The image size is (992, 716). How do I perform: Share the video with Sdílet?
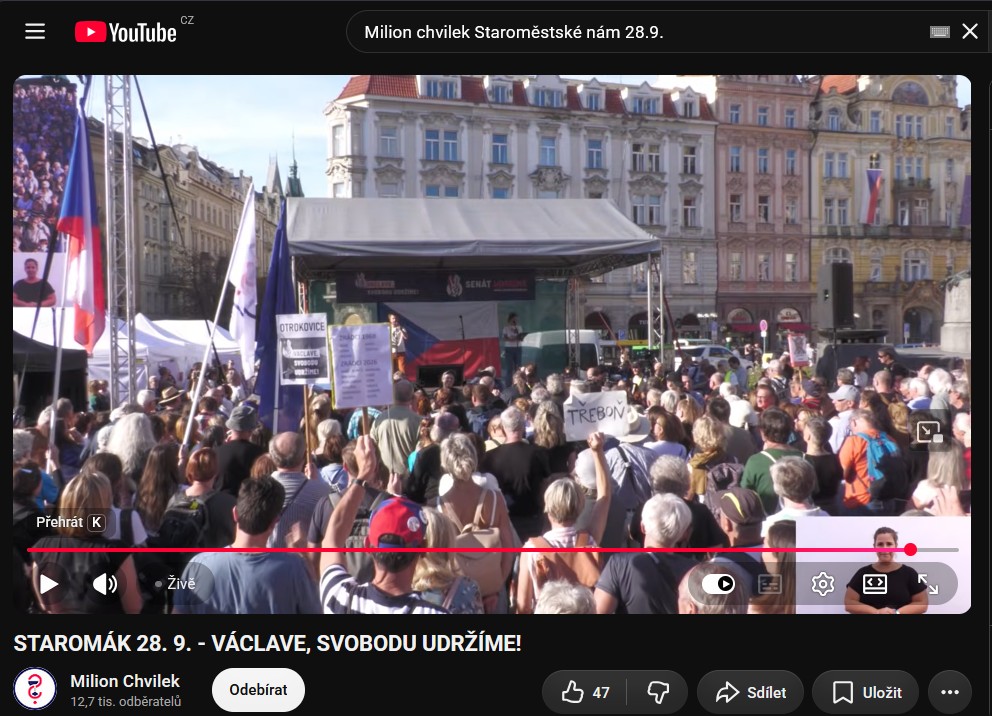coord(750,693)
